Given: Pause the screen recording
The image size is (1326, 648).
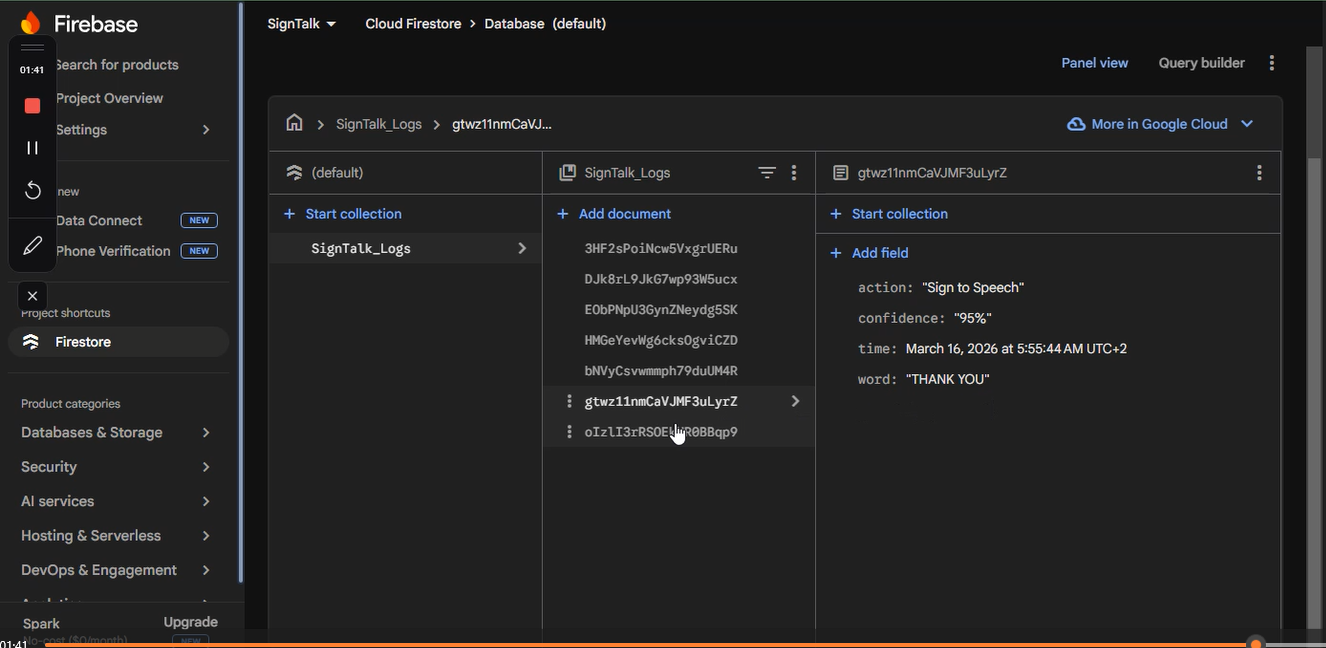Looking at the screenshot, I should [32, 148].
